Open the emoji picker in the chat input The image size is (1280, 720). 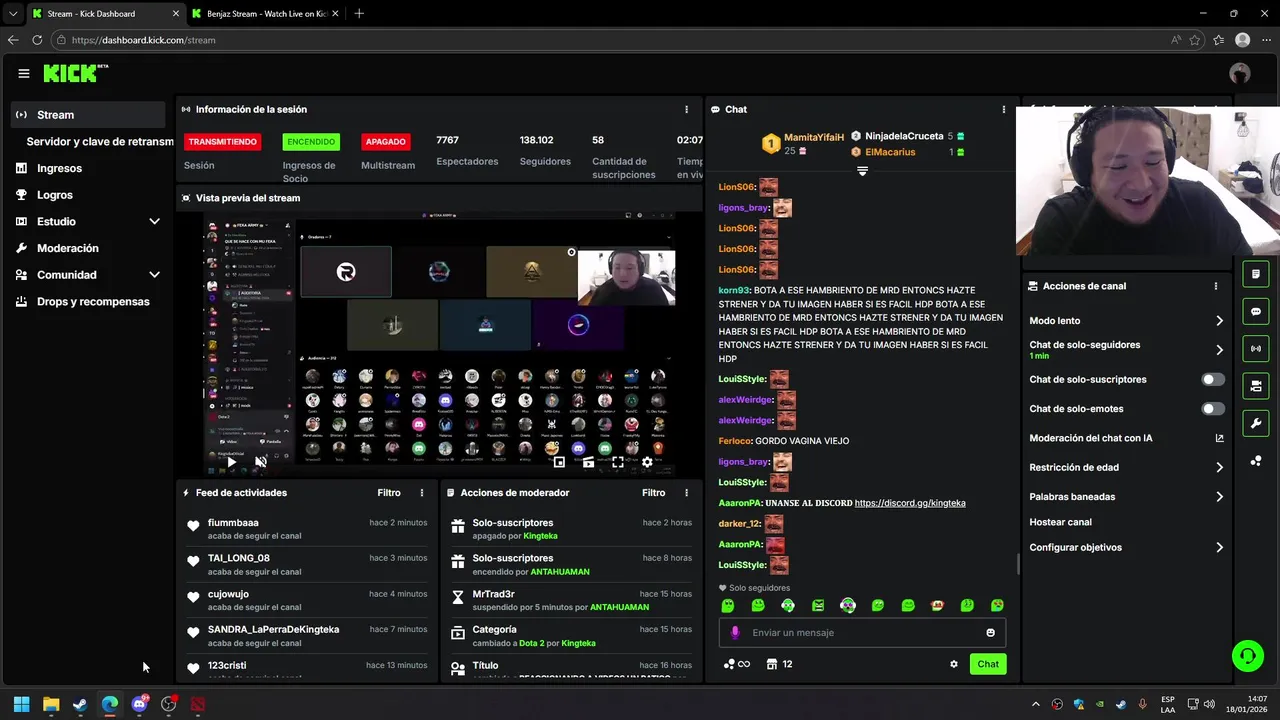(991, 633)
